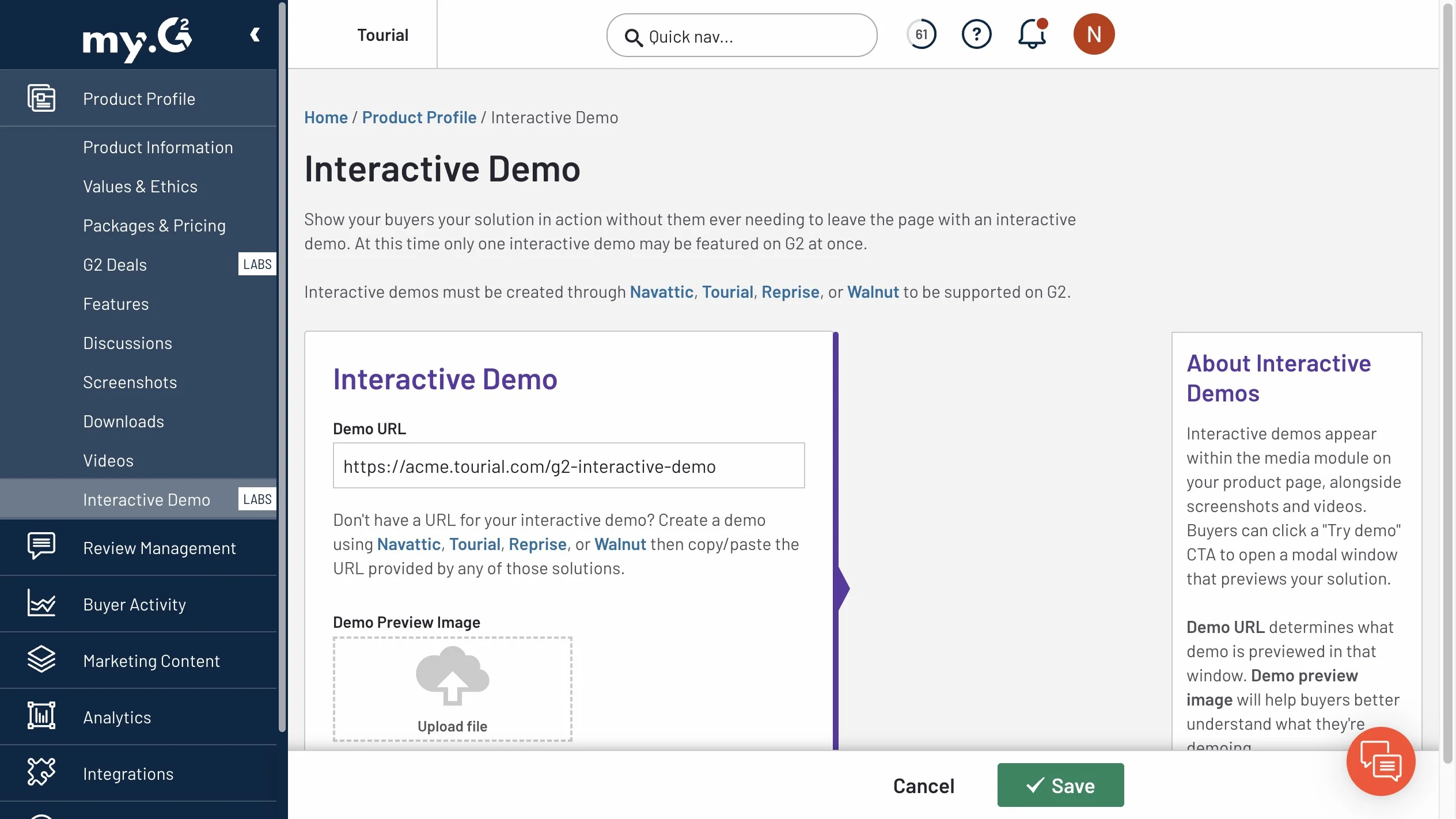This screenshot has width=1456, height=819.
Task: Open Walnut link in the intro paragraph
Action: tap(873, 292)
